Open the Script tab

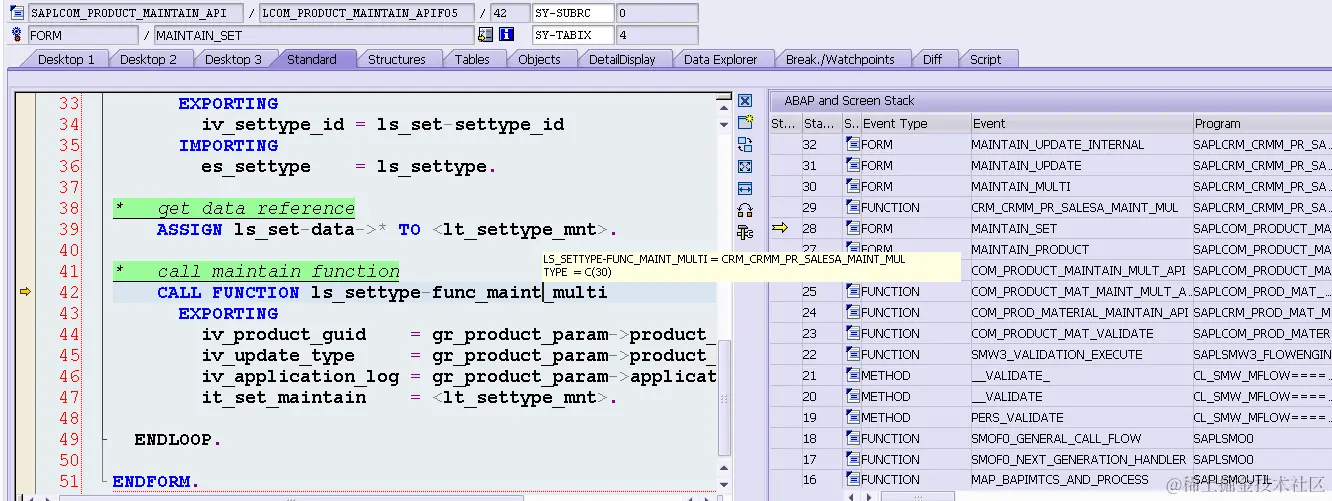[x=985, y=59]
